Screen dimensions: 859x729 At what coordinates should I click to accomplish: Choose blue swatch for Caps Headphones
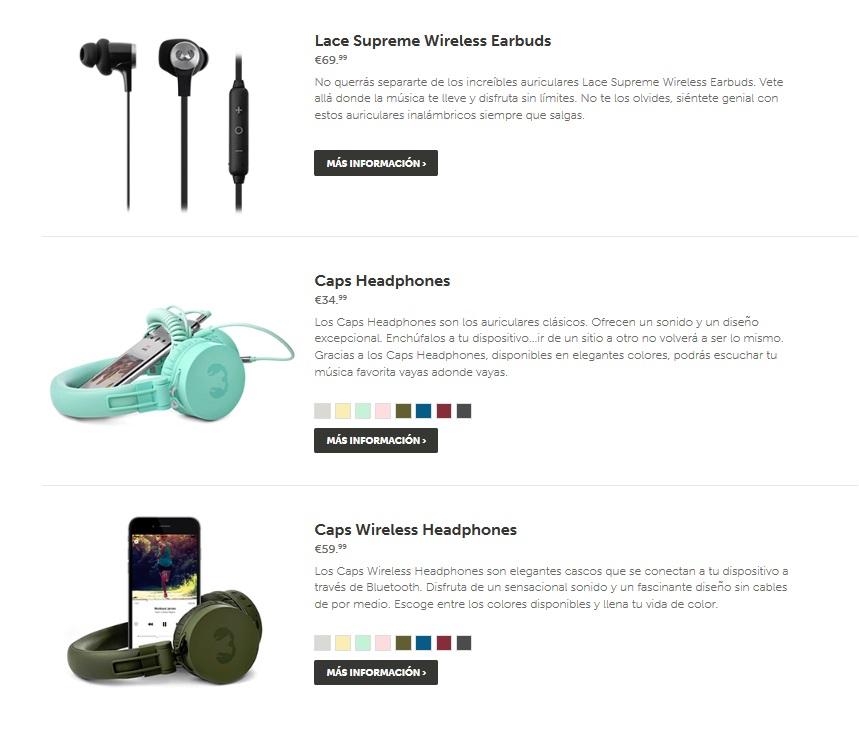point(423,411)
